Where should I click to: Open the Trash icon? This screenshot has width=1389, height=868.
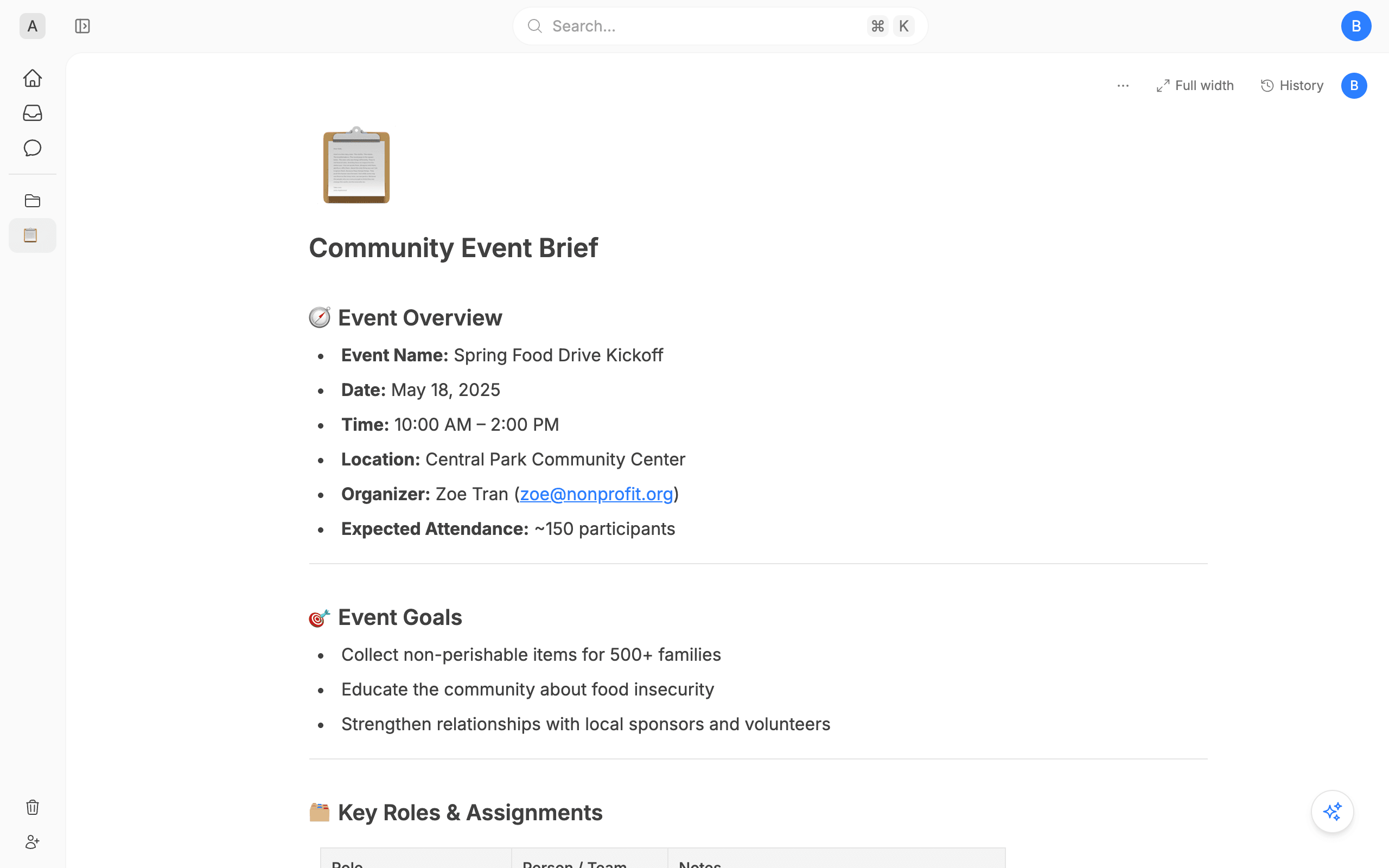pyautogui.click(x=33, y=807)
